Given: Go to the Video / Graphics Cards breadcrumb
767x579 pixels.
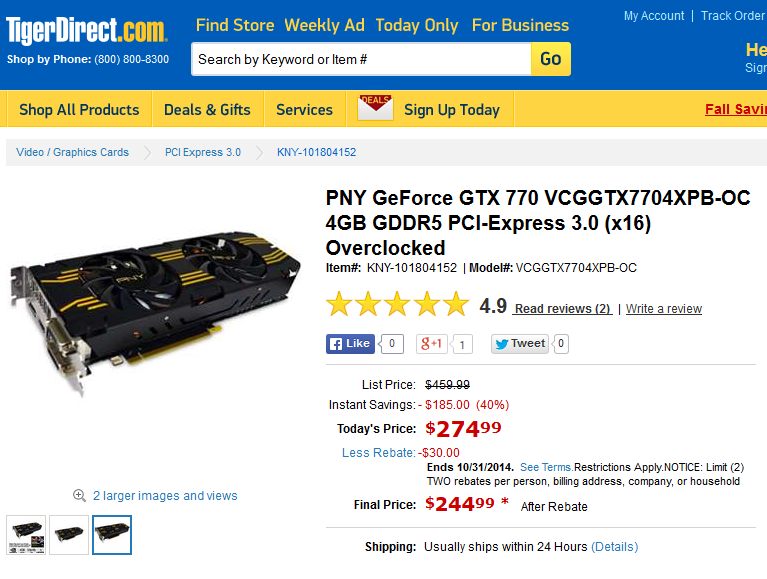Looking at the screenshot, I should click(x=73, y=152).
